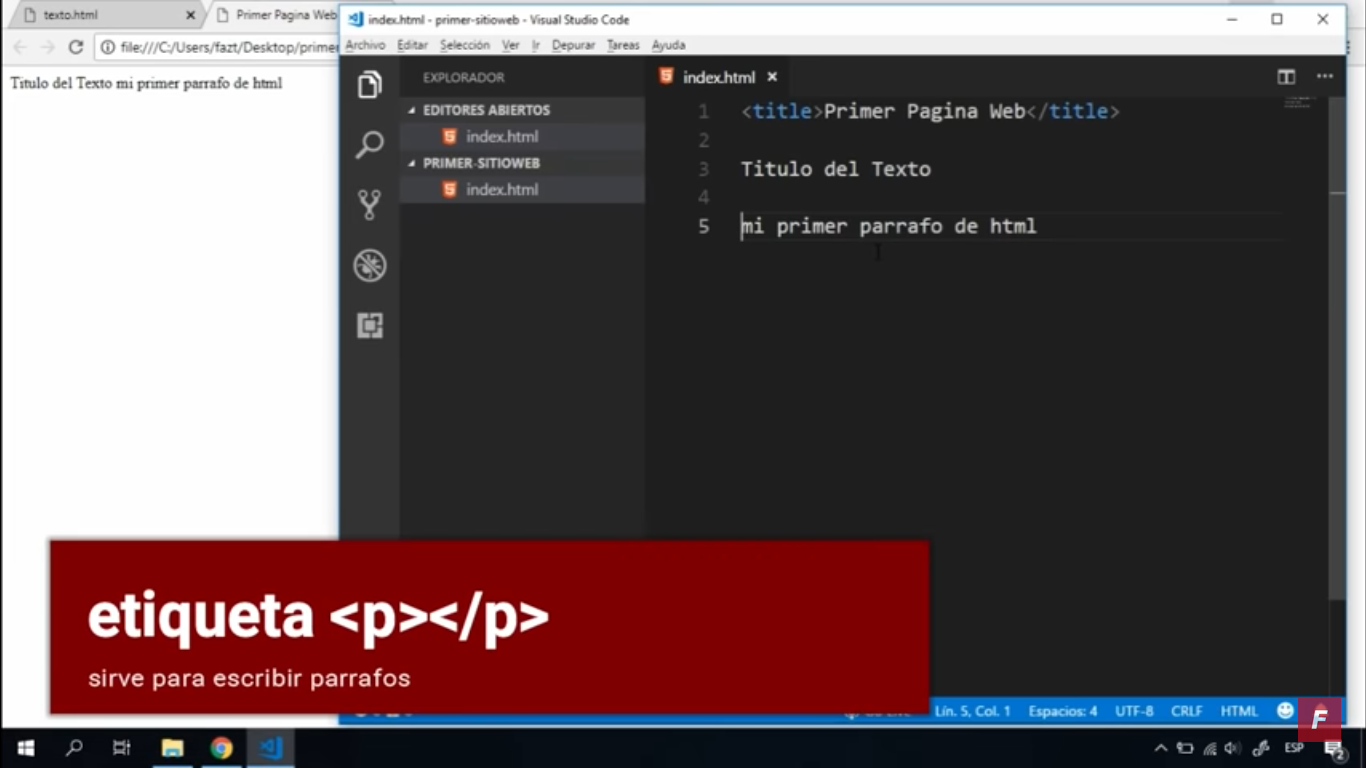The width and height of the screenshot is (1366, 768).
Task: Click the ESP language indicator
Action: [1294, 748]
